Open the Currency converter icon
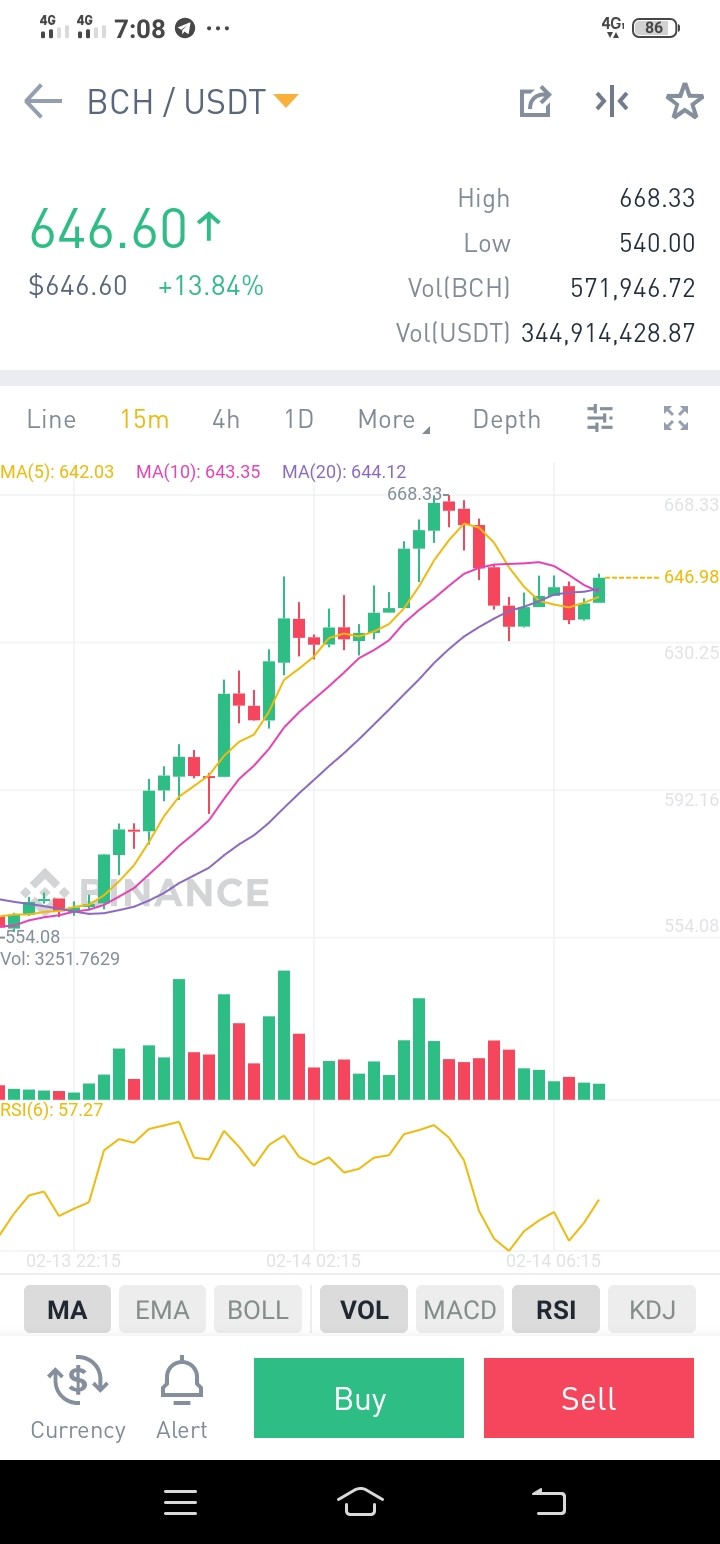 click(x=78, y=1381)
